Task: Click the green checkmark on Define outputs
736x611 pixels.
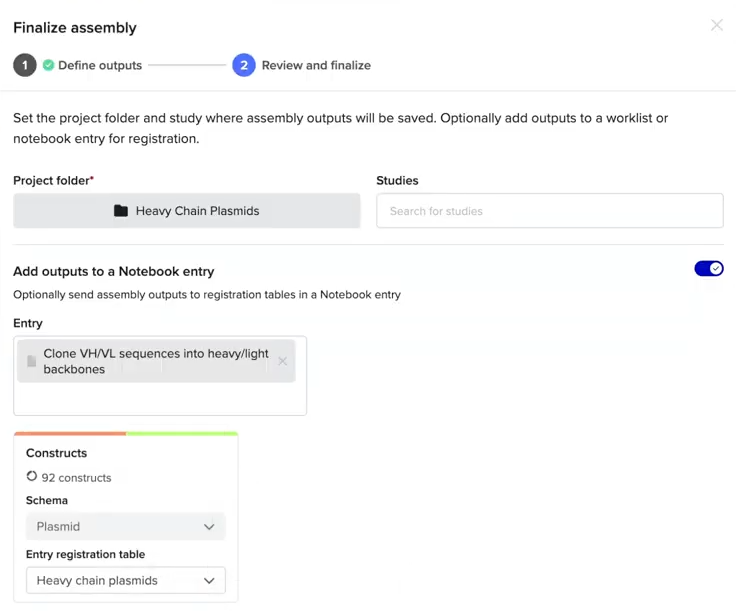Action: [x=48, y=65]
